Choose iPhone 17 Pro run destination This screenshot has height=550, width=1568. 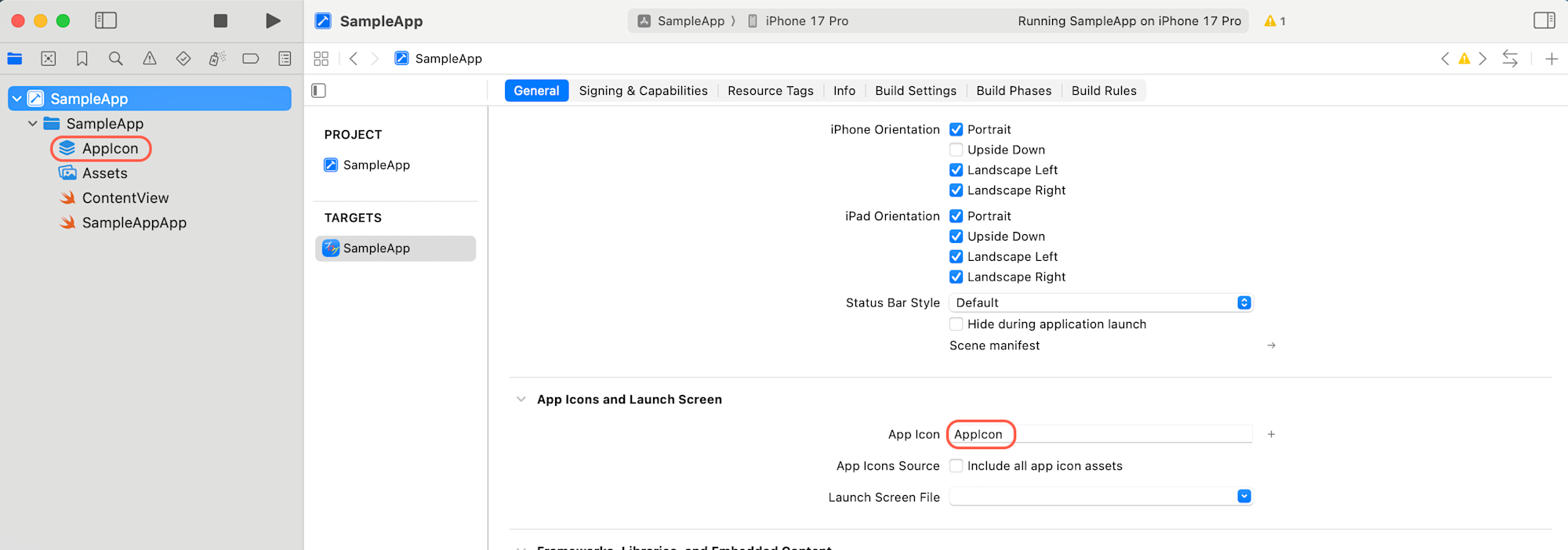pyautogui.click(x=797, y=21)
